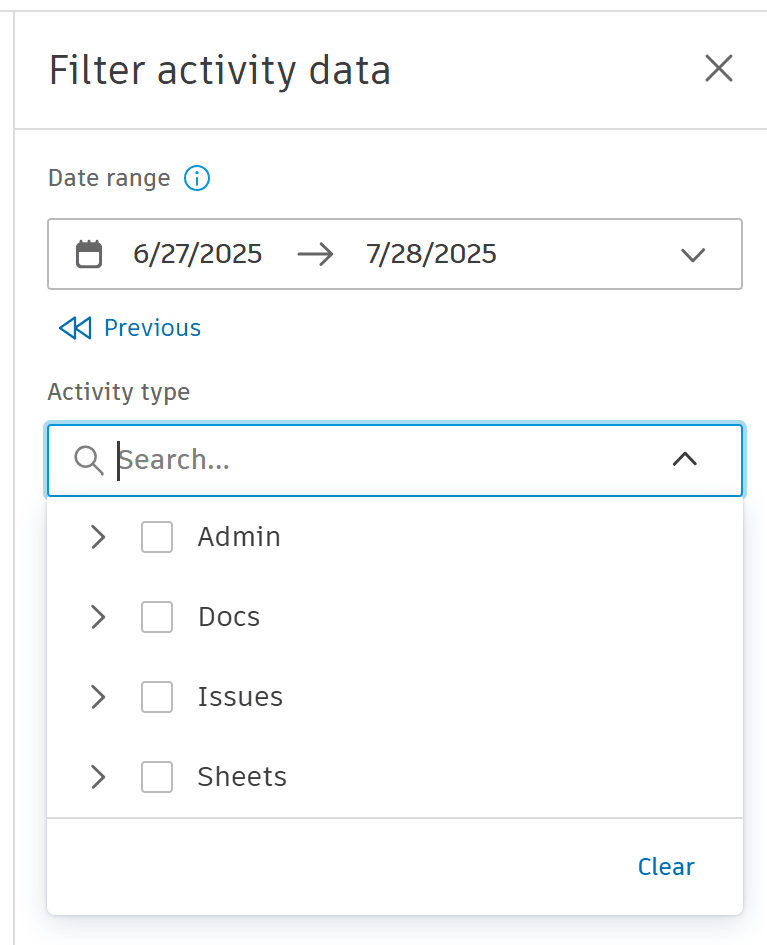
Task: Tick the Sheets checkbox
Action: (157, 777)
